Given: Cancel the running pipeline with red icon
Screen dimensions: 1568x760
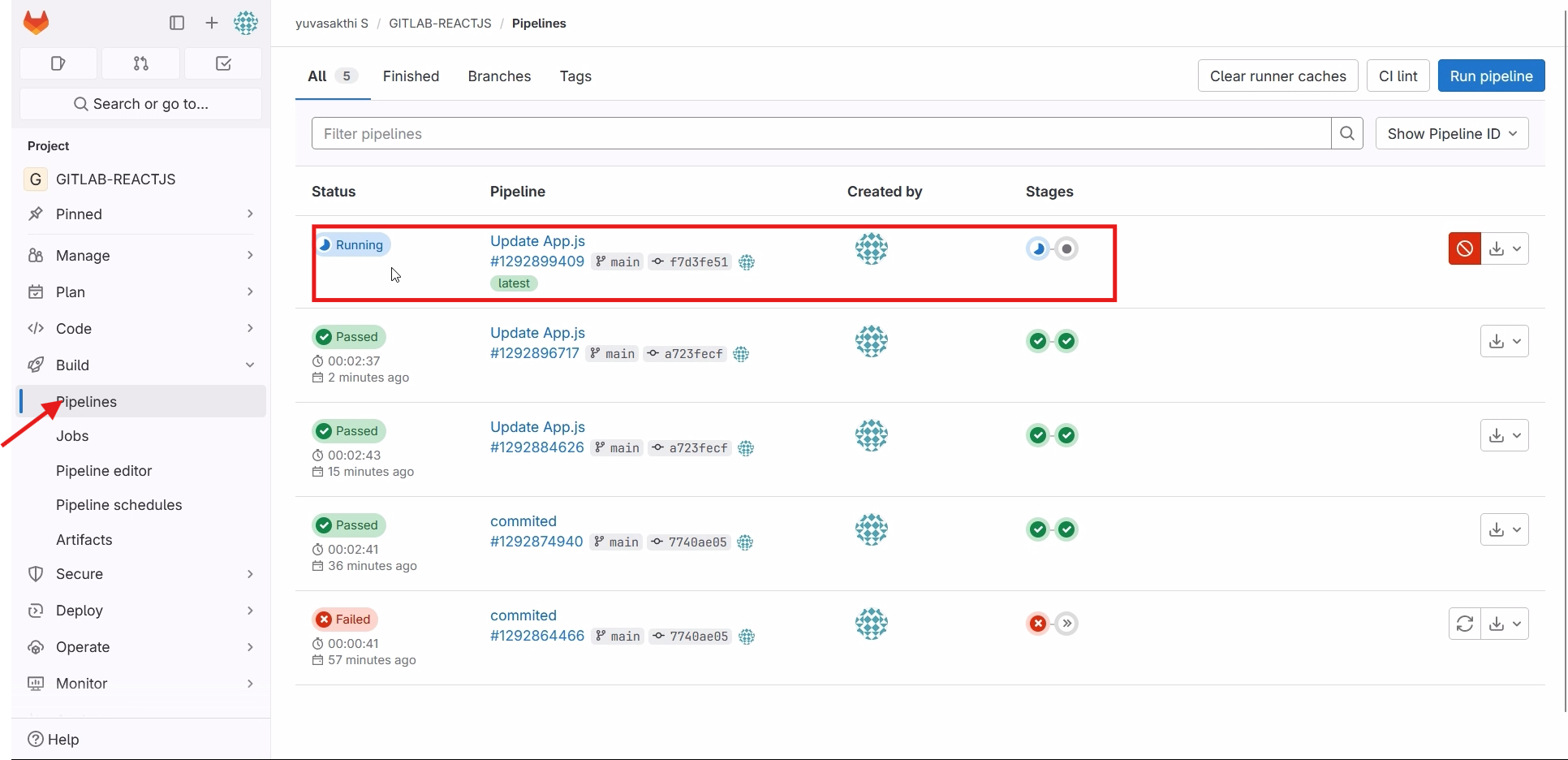Looking at the screenshot, I should point(1465,248).
